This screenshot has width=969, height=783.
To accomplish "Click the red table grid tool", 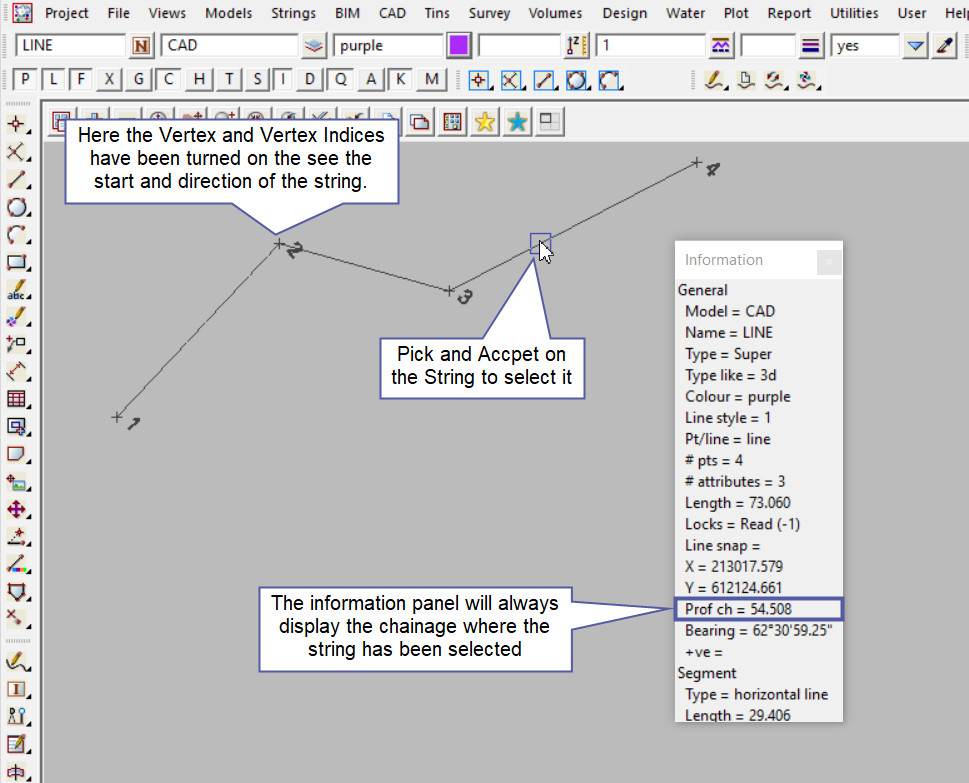I will click(x=16, y=399).
